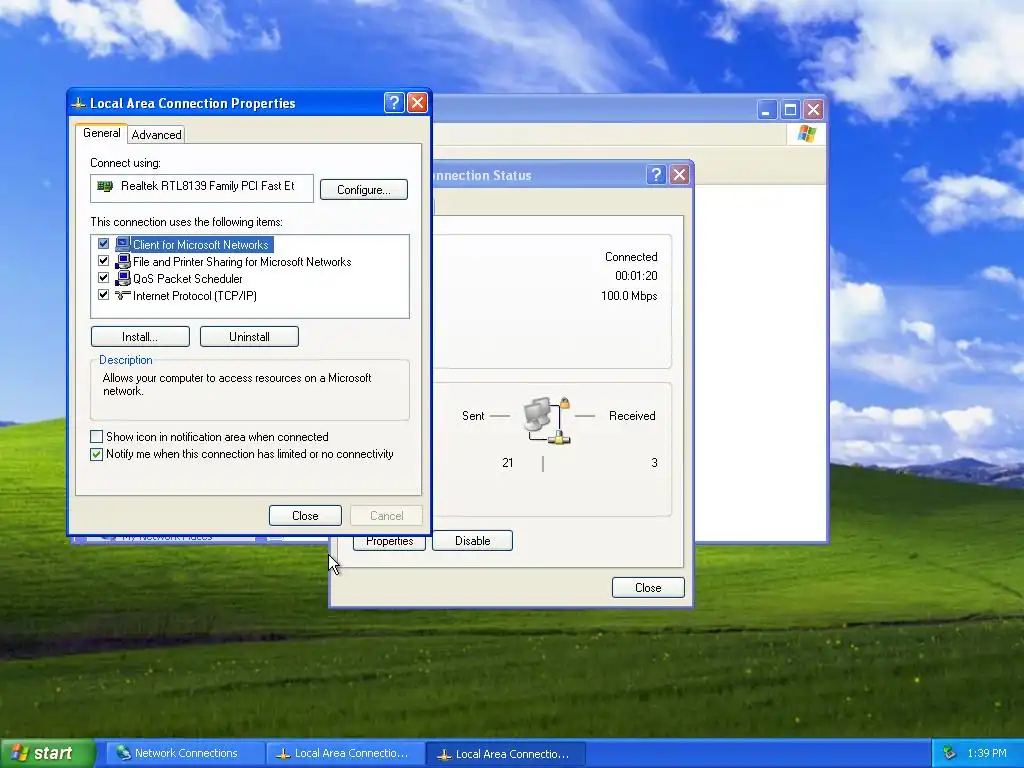Select QoS Packet Scheduler text row
1024x768 pixels.
187,279
